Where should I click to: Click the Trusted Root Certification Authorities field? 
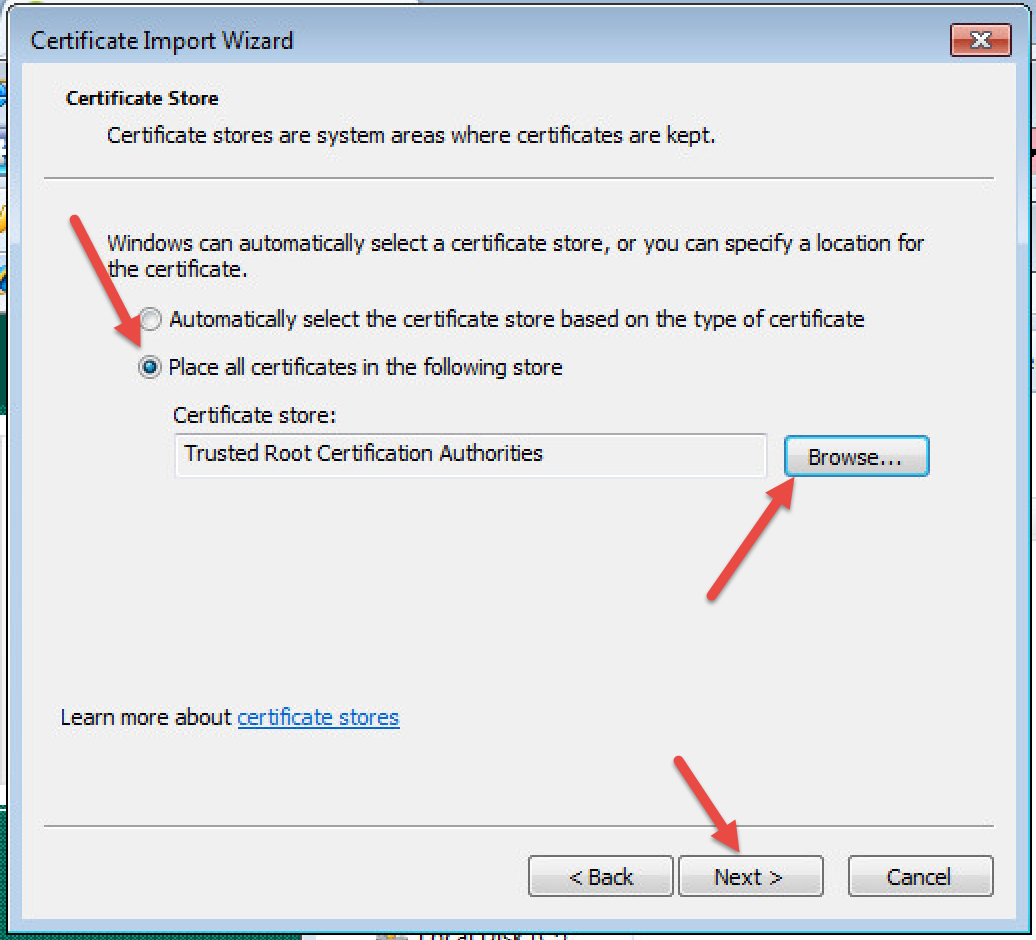(470, 454)
